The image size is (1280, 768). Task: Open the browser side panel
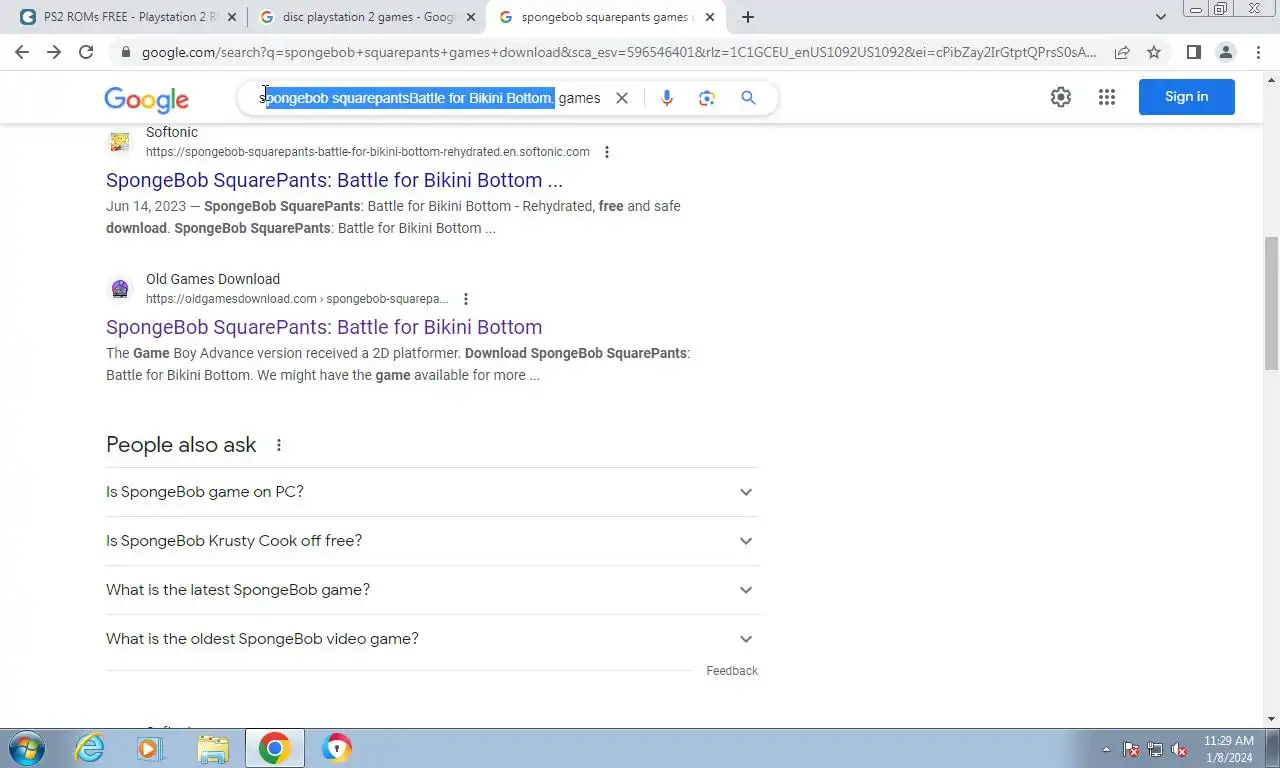pyautogui.click(x=1193, y=52)
